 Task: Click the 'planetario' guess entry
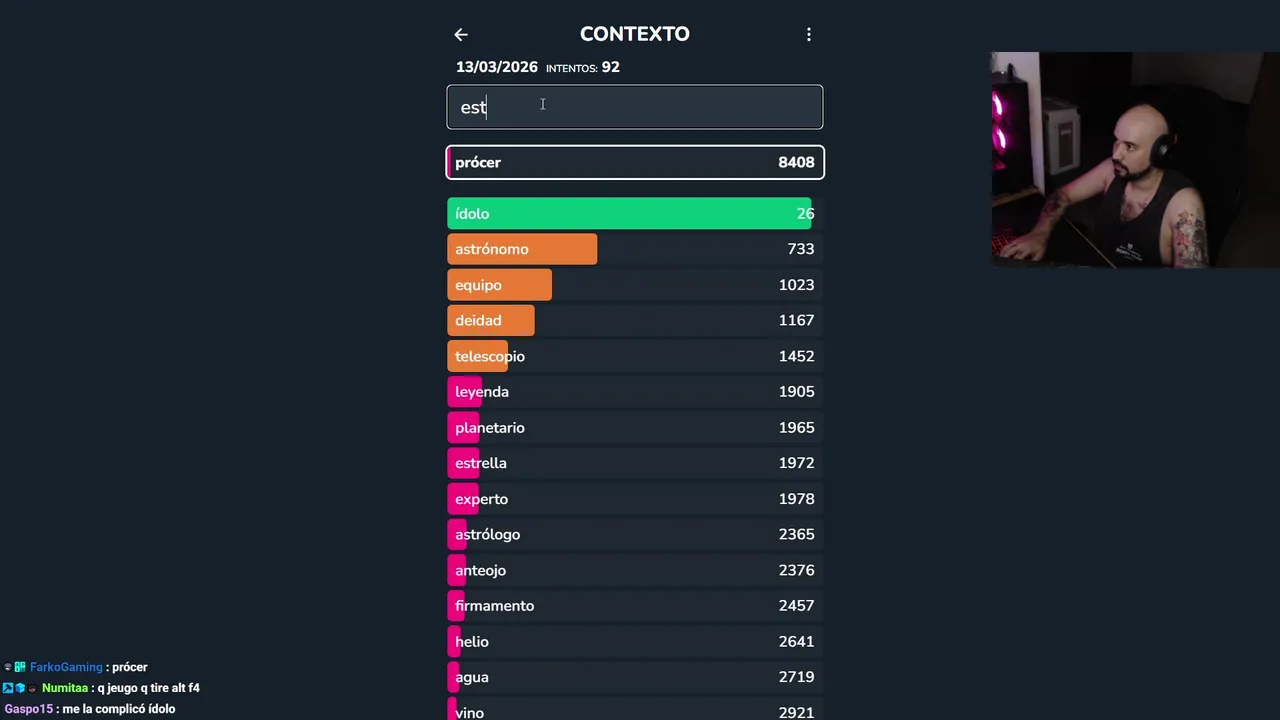[635, 428]
